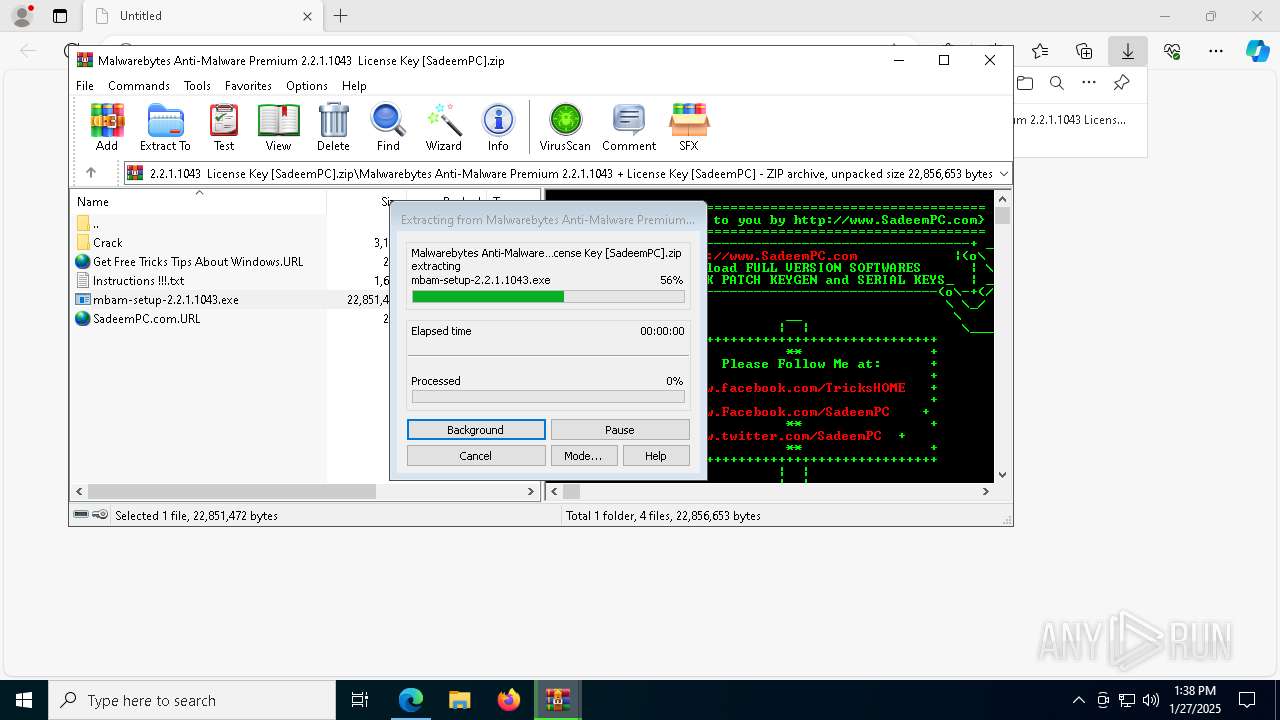Click the Comment toolbar icon
Screen dimensions: 1280x720
tap(629, 127)
